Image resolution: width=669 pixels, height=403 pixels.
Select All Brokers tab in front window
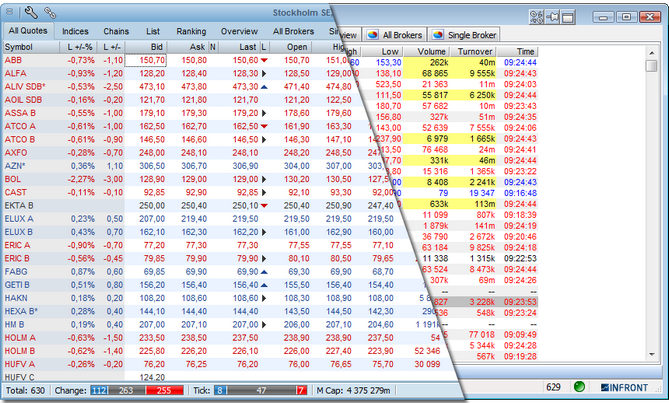pyautogui.click(x=293, y=31)
